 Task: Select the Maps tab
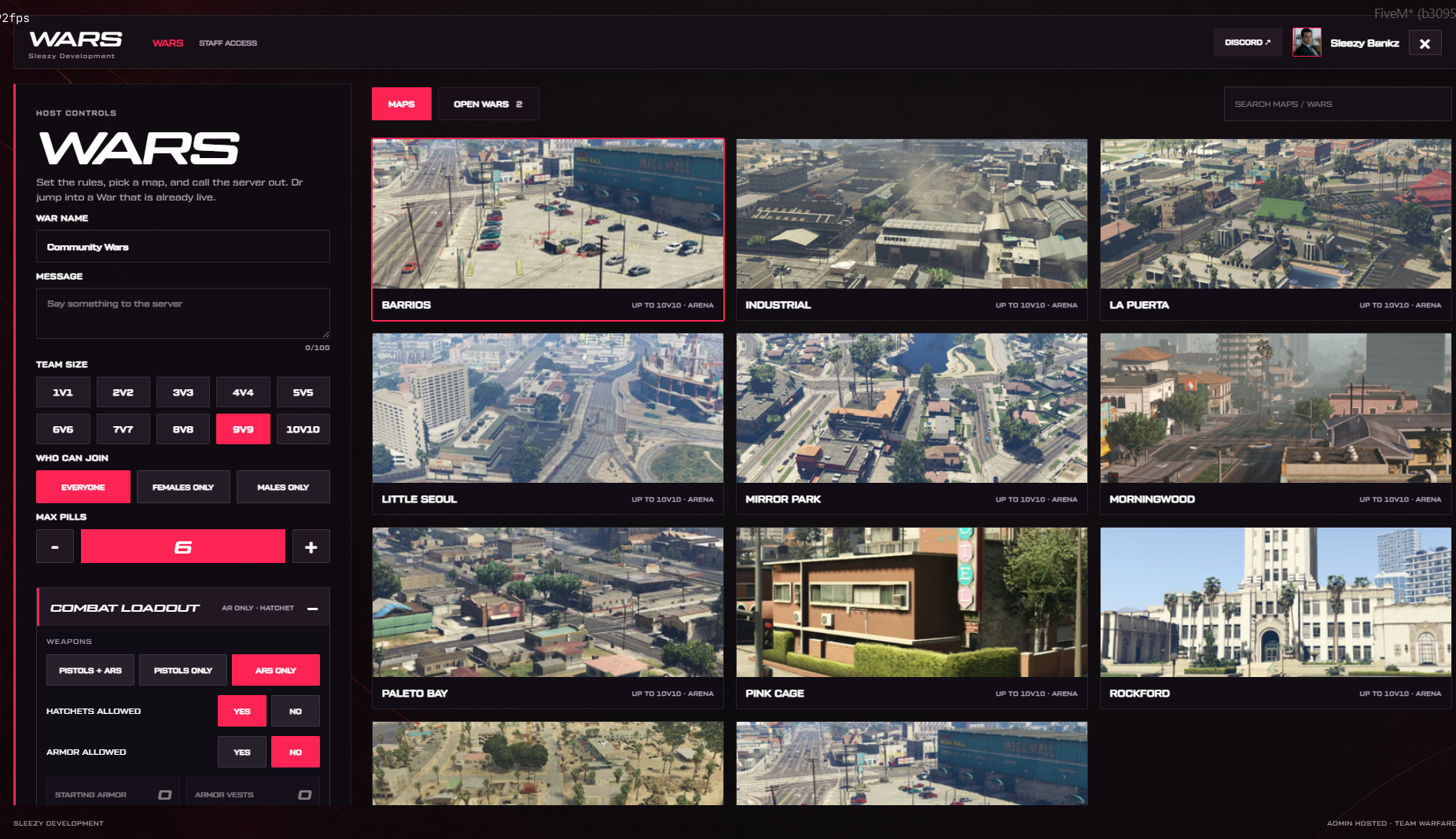point(402,104)
